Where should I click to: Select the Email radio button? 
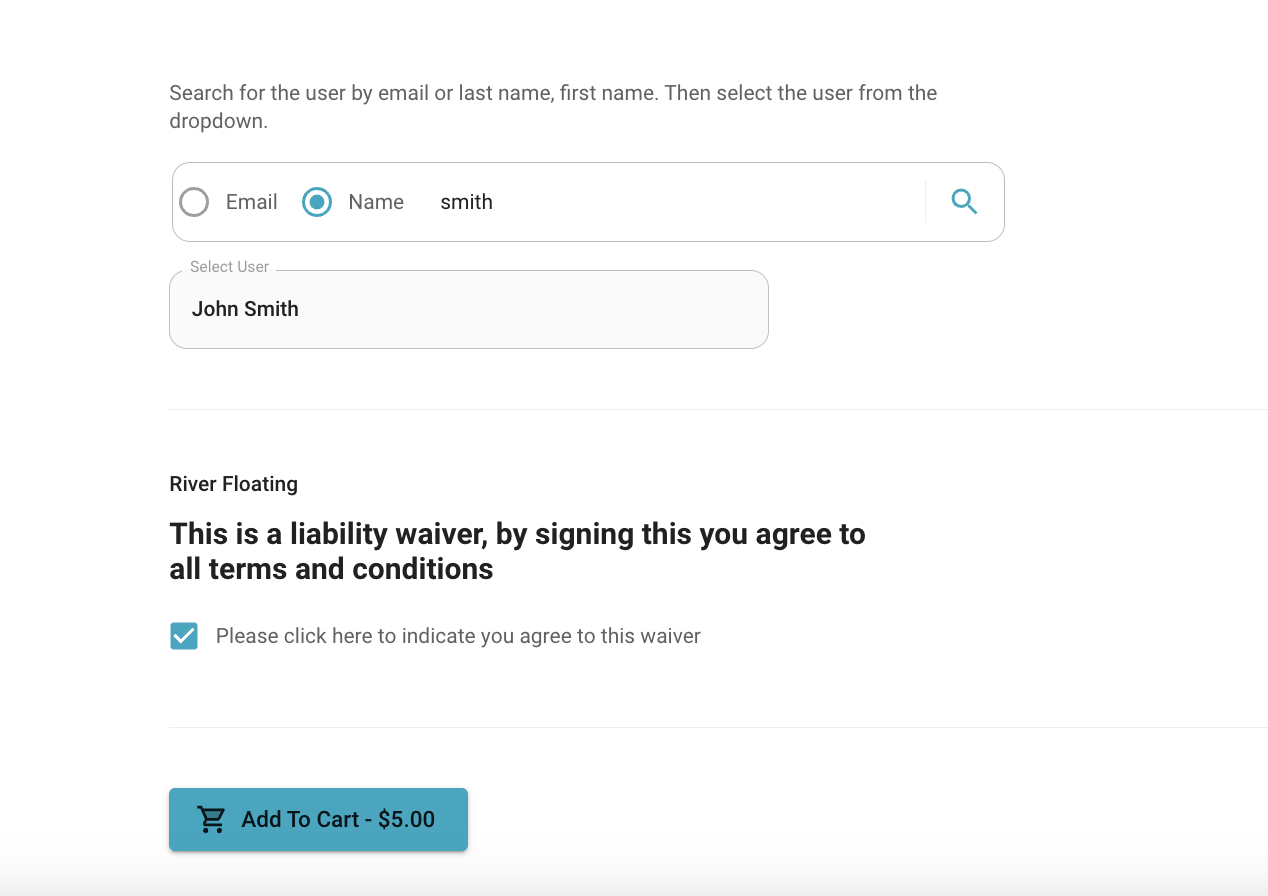point(194,202)
